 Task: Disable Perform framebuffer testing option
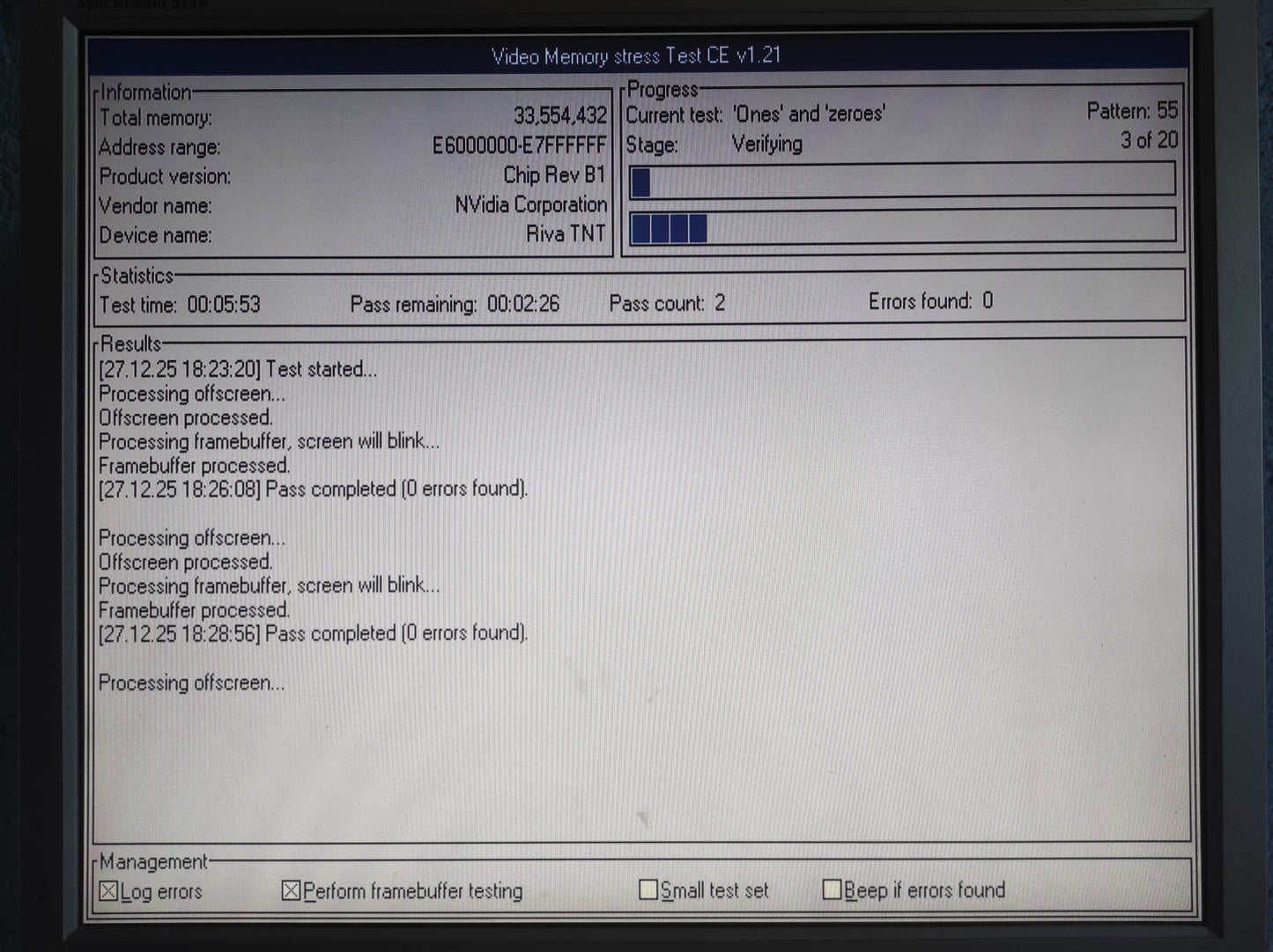[292, 891]
